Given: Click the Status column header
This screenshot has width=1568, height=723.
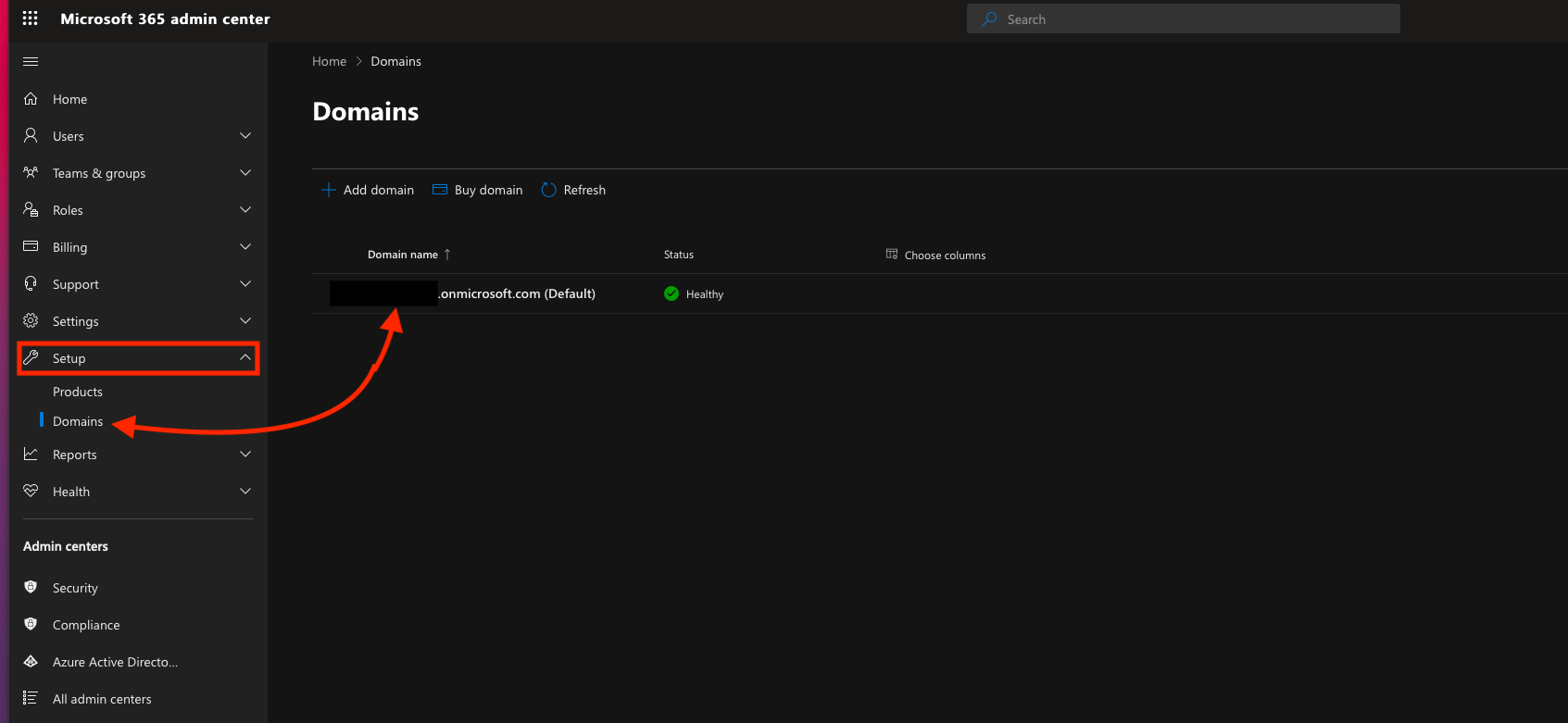Looking at the screenshot, I should tap(679, 255).
